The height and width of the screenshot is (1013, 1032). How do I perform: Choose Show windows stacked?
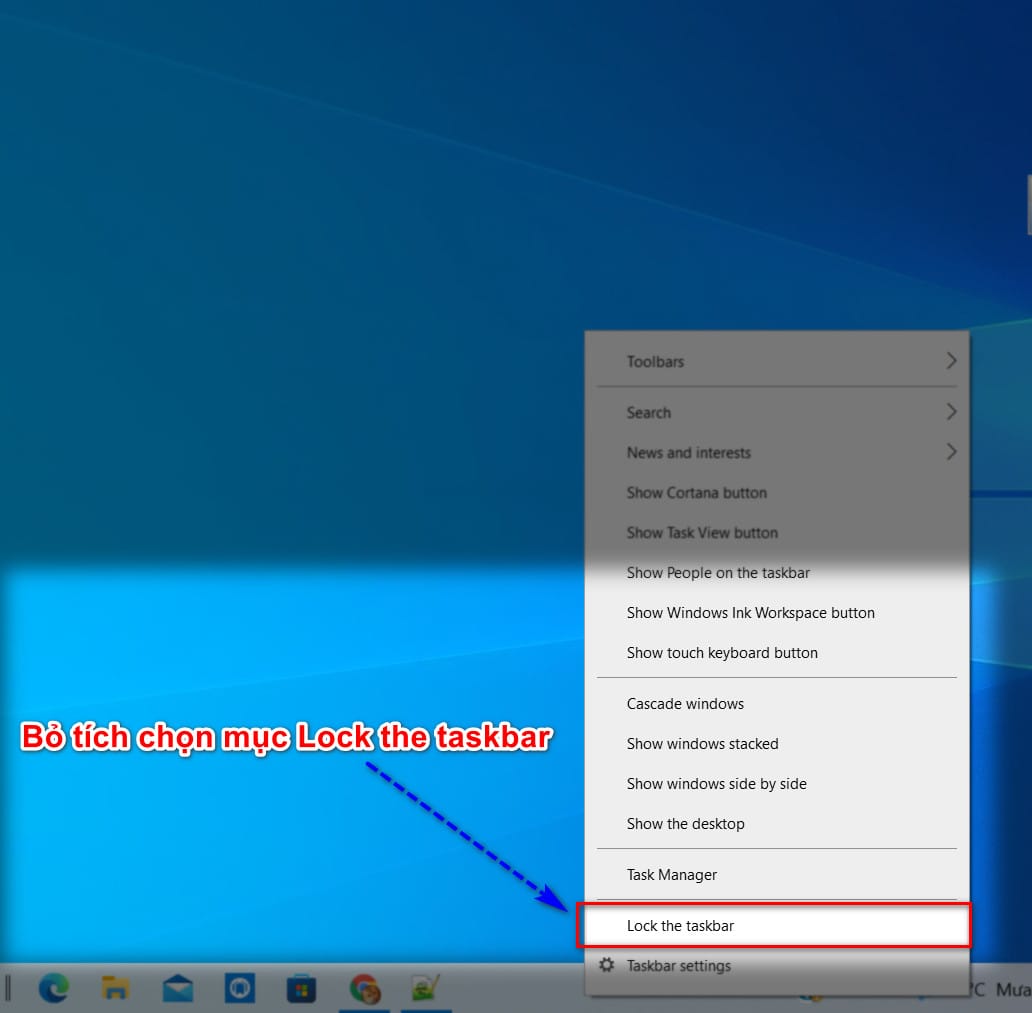tap(777, 744)
